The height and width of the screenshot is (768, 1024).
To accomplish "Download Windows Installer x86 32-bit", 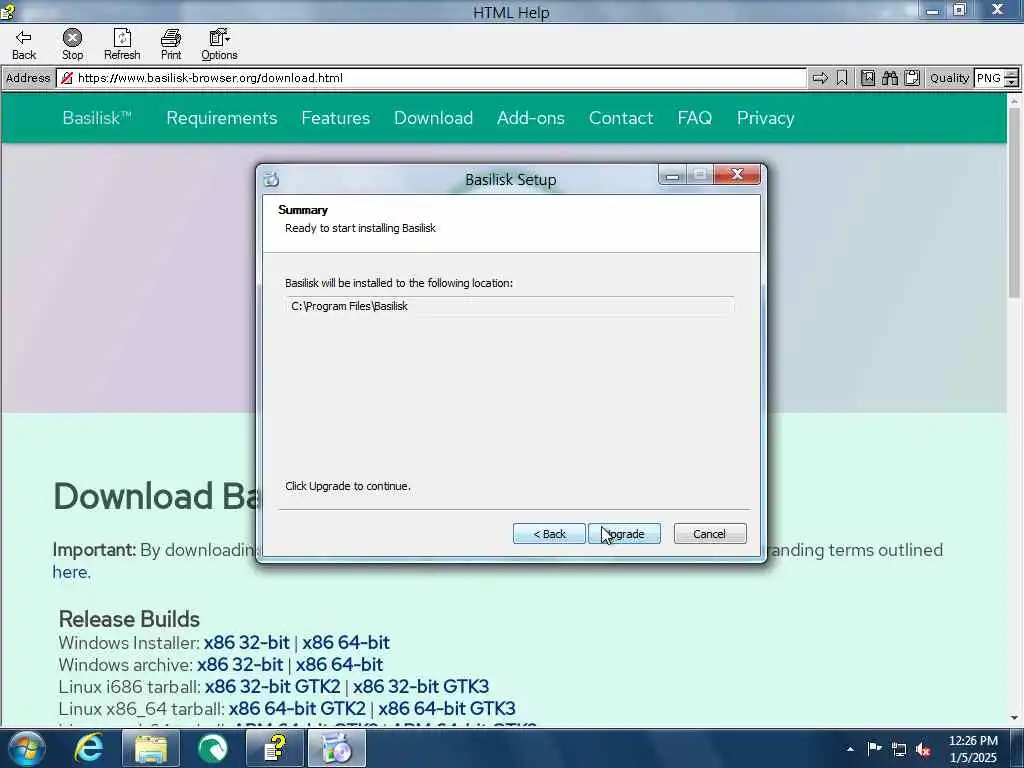I will (x=246, y=643).
